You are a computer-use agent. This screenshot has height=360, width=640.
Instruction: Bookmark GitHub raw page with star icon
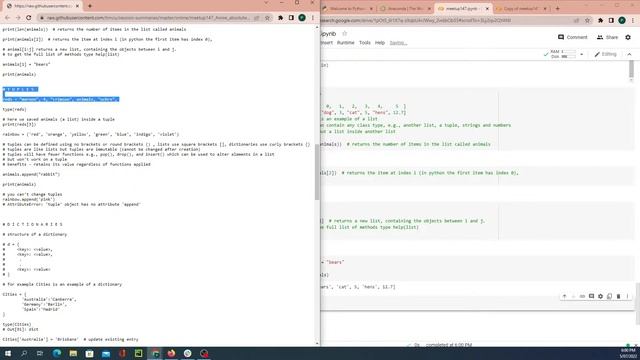[267, 18]
